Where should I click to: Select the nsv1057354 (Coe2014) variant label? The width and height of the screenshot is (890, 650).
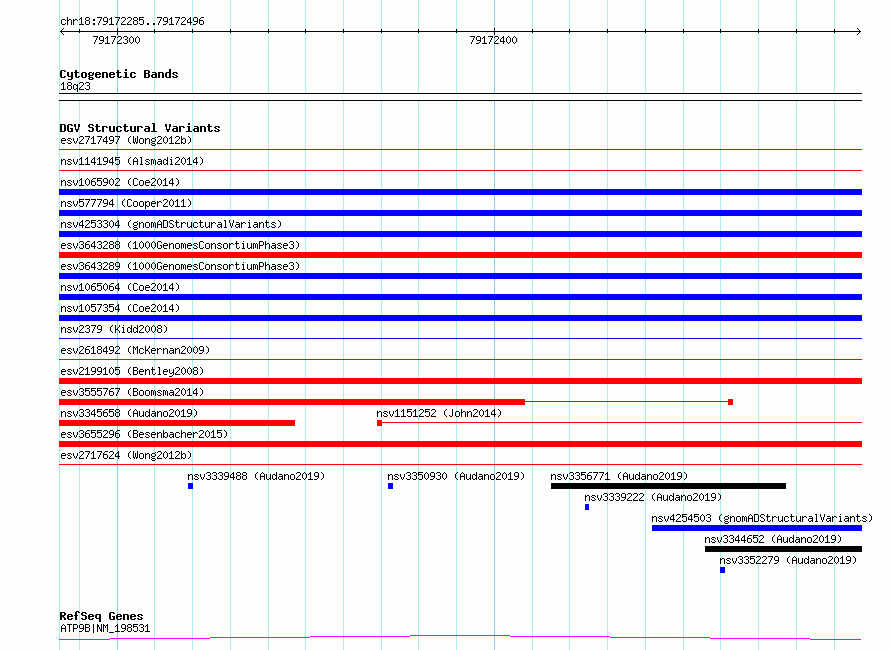coord(120,308)
